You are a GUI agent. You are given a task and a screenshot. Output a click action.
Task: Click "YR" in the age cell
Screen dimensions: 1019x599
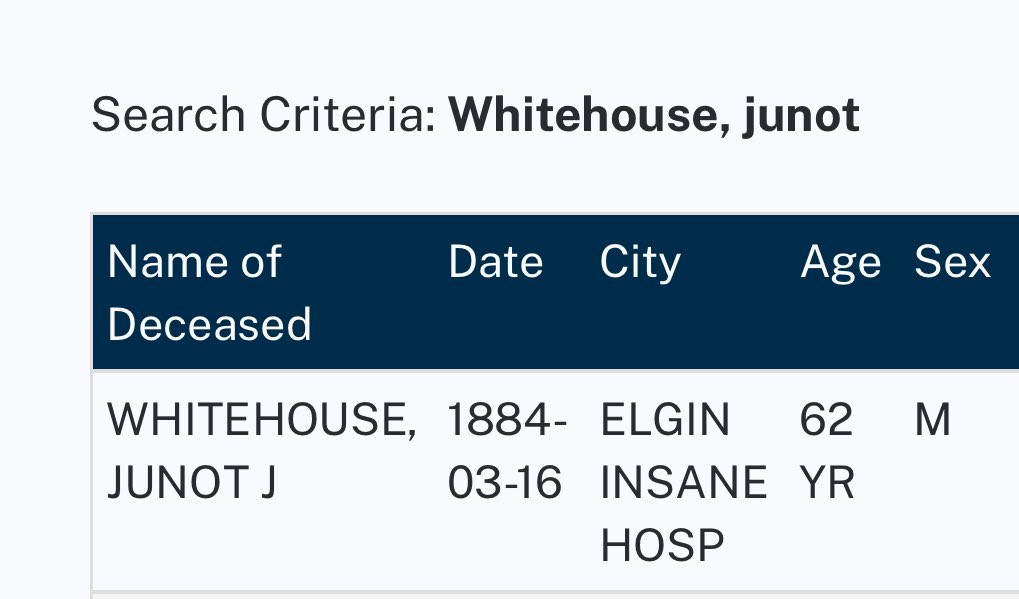click(827, 483)
